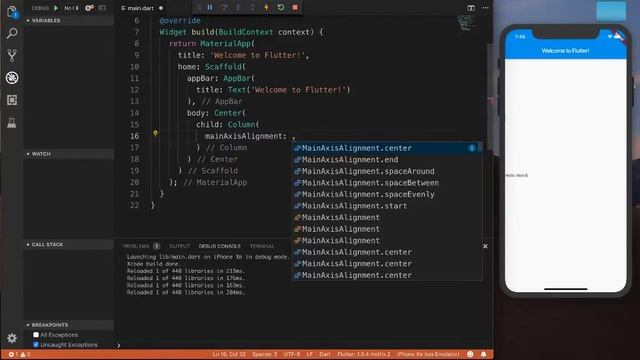This screenshot has height=360, width=640.
Task: Choose MainAxisAlignment.start suggestion
Action: [386, 206]
